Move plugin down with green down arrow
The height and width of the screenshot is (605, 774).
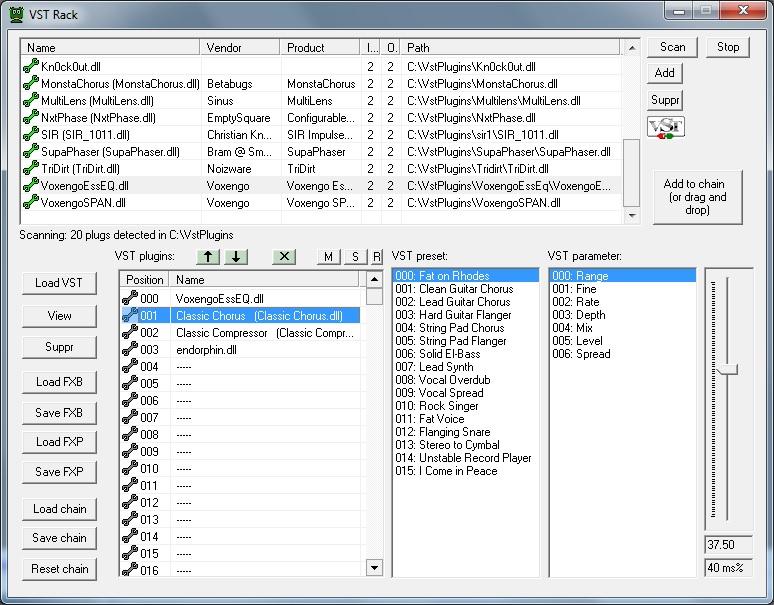point(236,257)
